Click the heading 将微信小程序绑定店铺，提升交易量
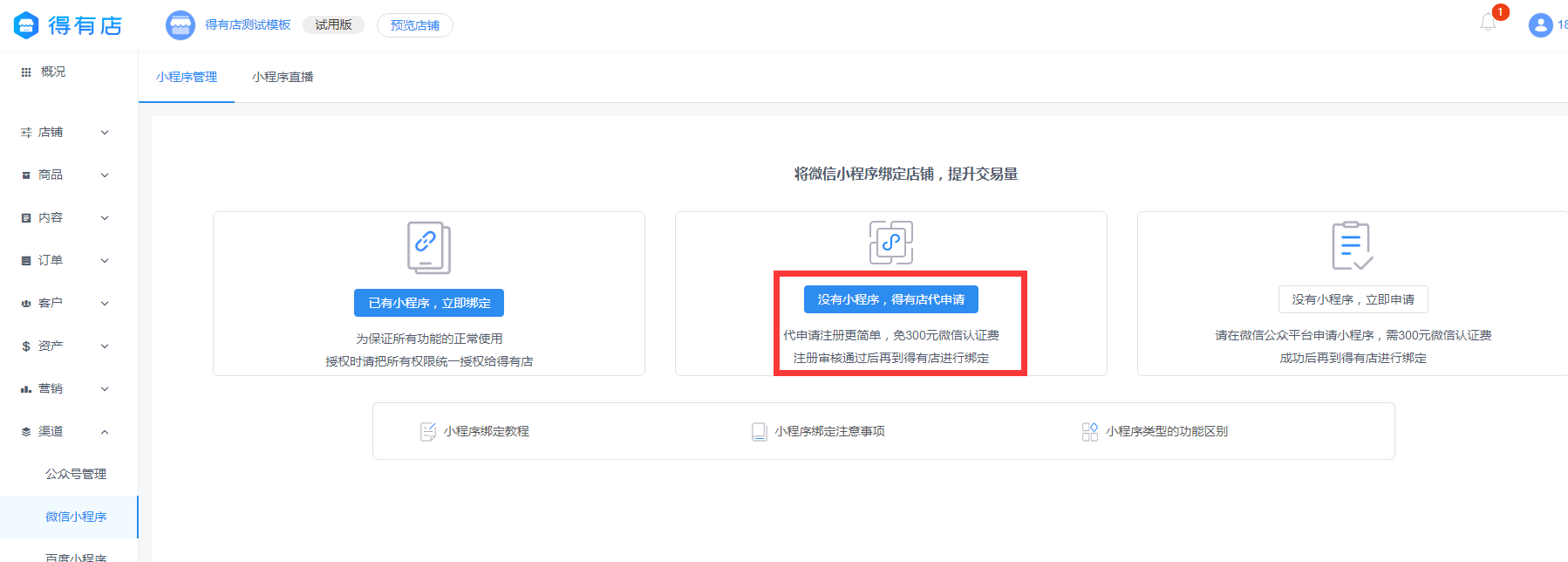 click(906, 175)
